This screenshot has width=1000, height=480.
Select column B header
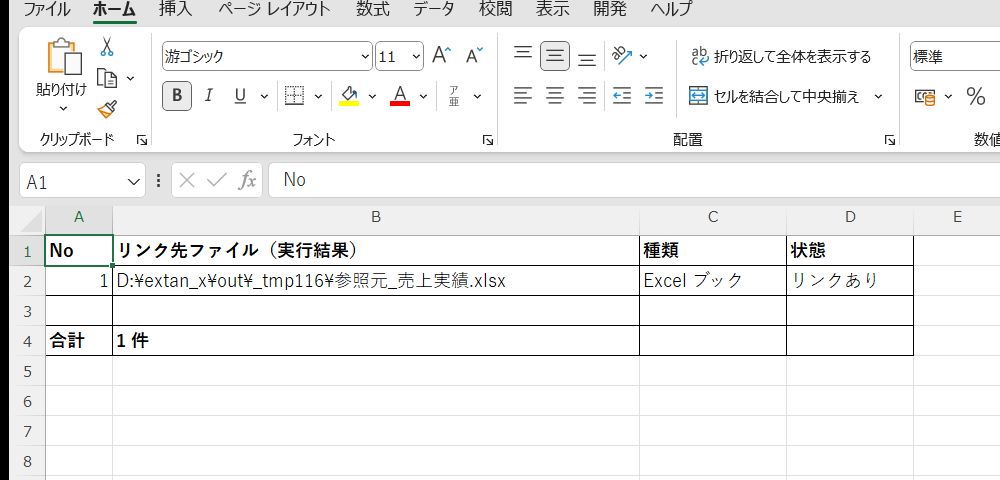pos(376,217)
